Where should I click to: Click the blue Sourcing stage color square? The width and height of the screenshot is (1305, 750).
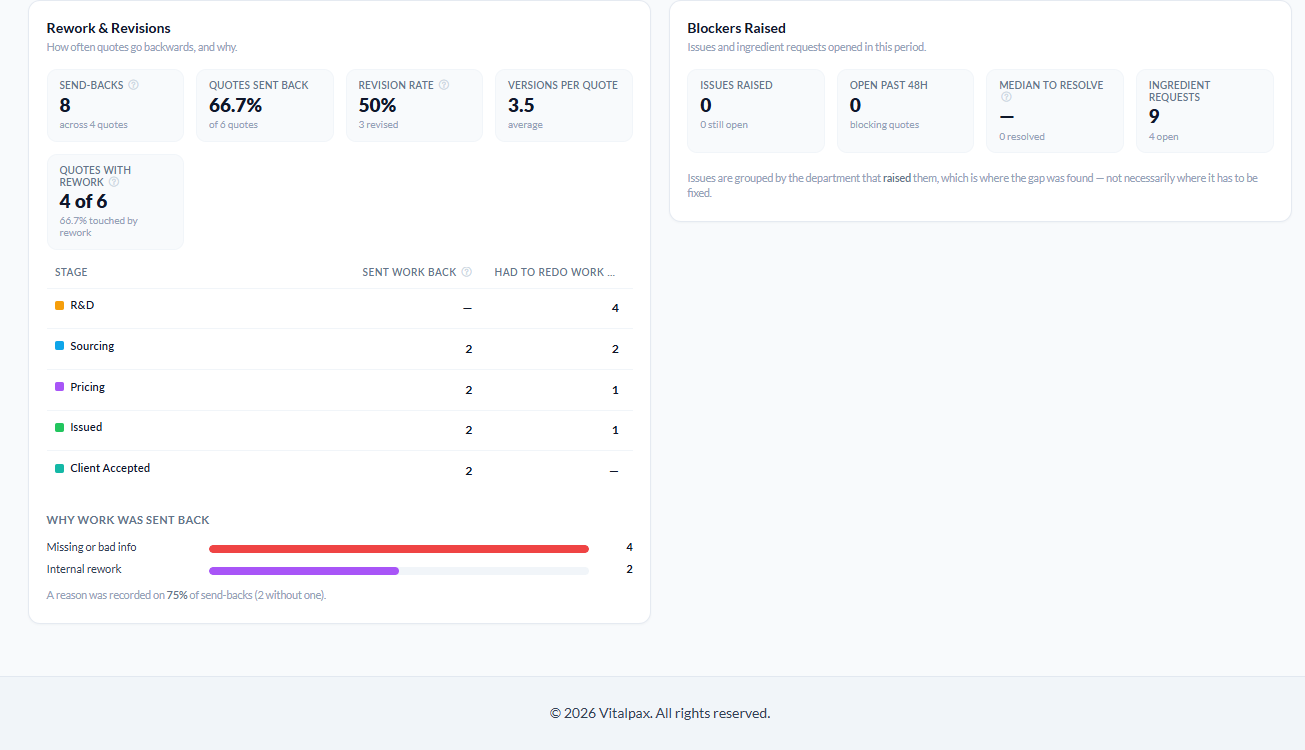(x=60, y=346)
